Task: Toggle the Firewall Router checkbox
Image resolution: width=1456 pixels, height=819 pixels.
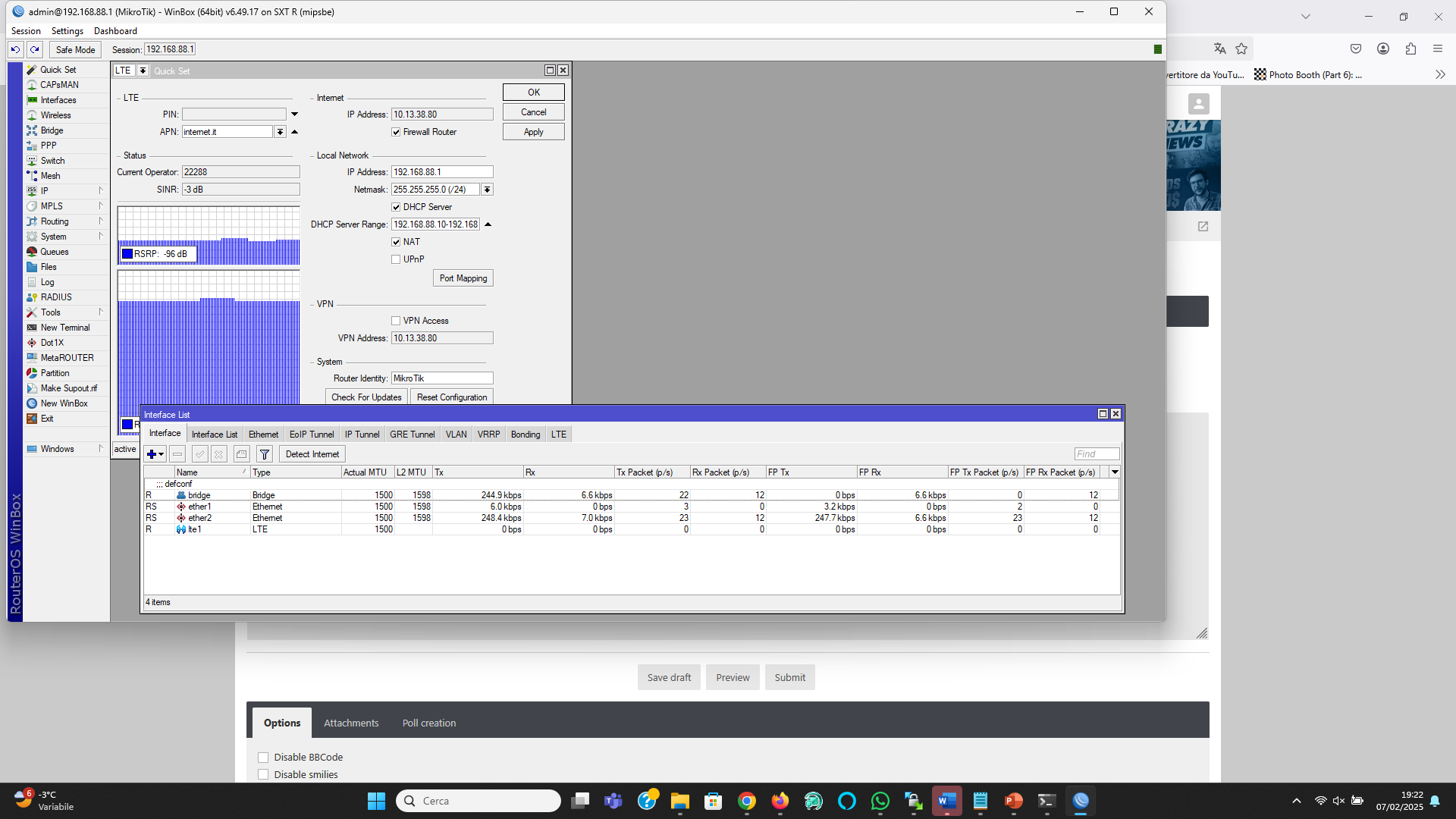Action: click(396, 132)
